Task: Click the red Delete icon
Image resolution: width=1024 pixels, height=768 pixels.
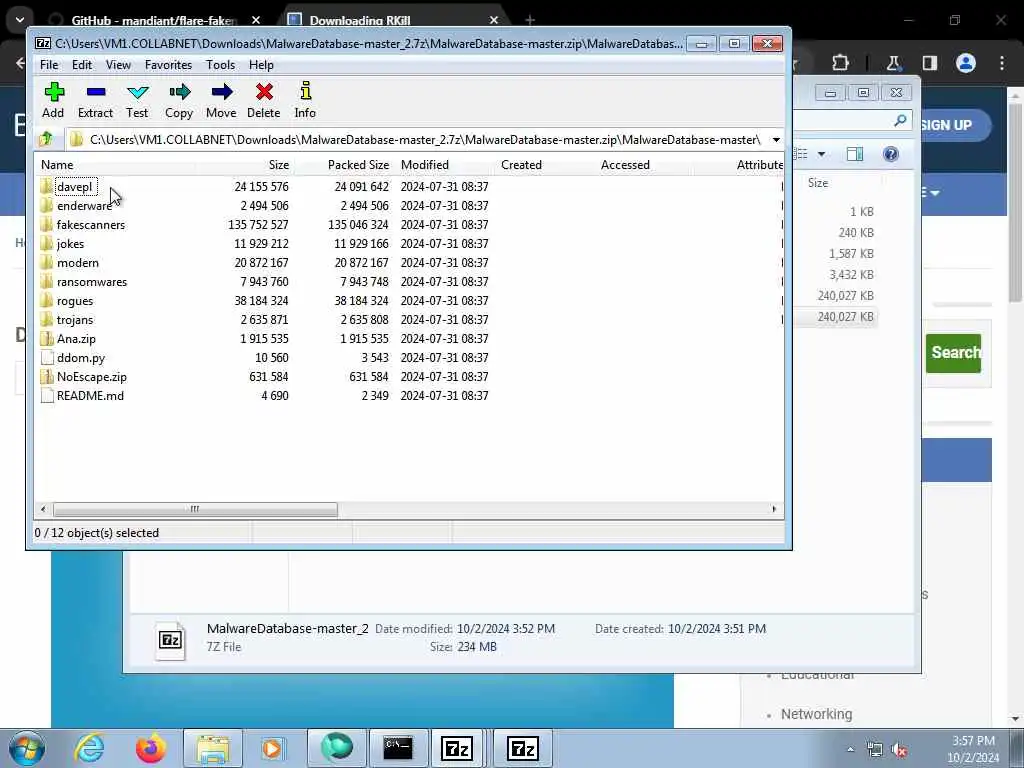Action: [264, 92]
